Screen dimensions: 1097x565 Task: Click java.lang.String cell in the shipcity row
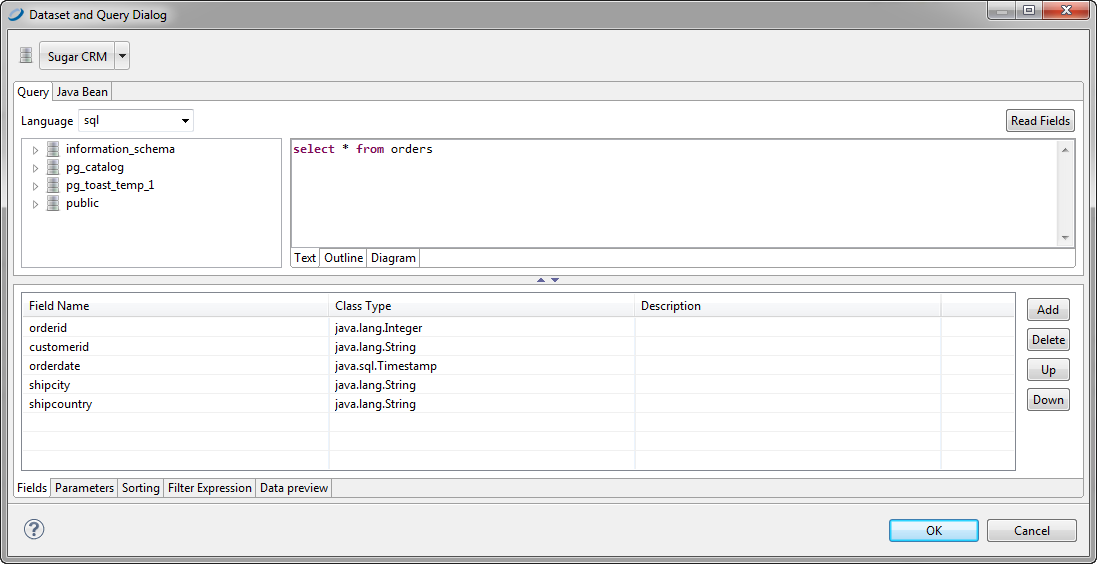481,385
